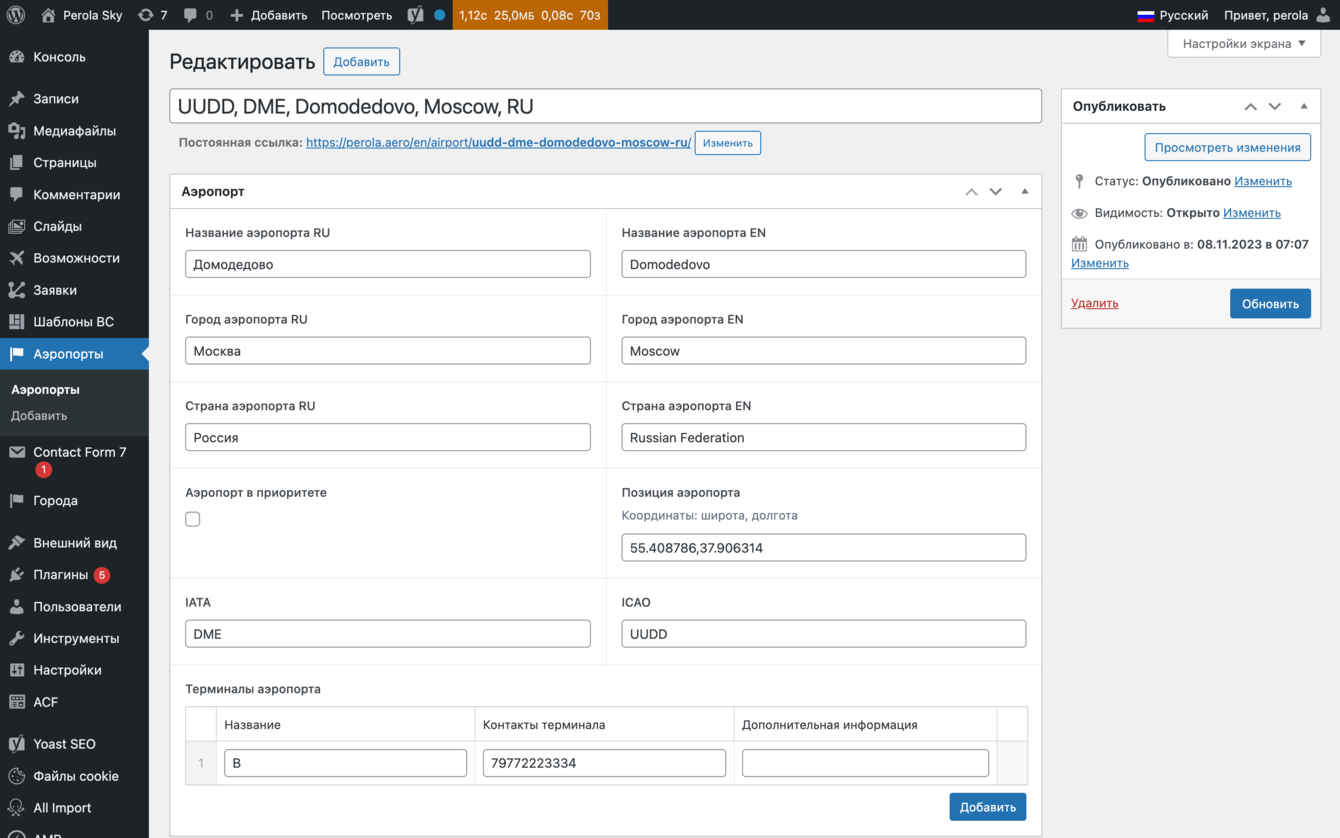Click the Обновить button
1340x838 pixels.
pyautogui.click(x=1269, y=304)
